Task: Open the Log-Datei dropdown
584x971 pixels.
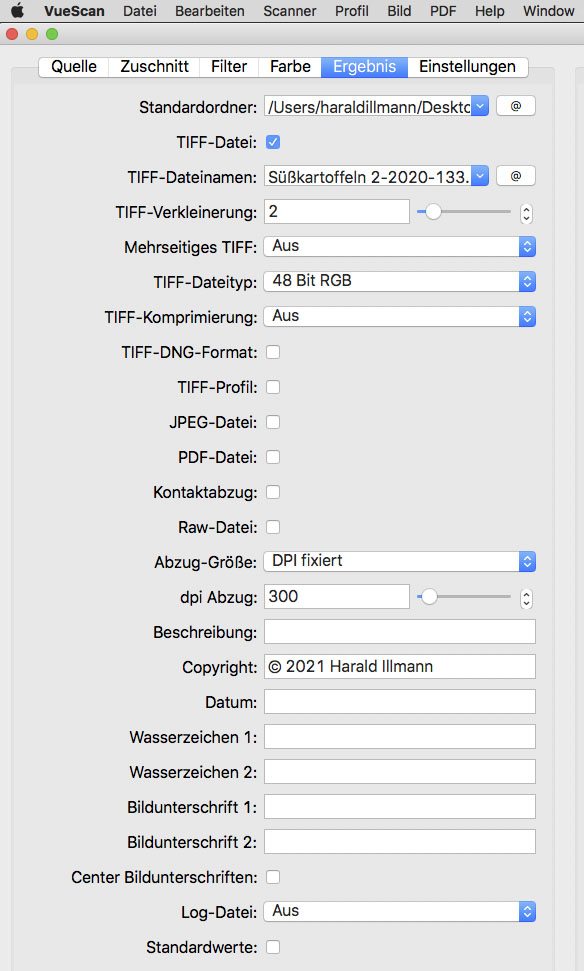Action: tap(399, 912)
